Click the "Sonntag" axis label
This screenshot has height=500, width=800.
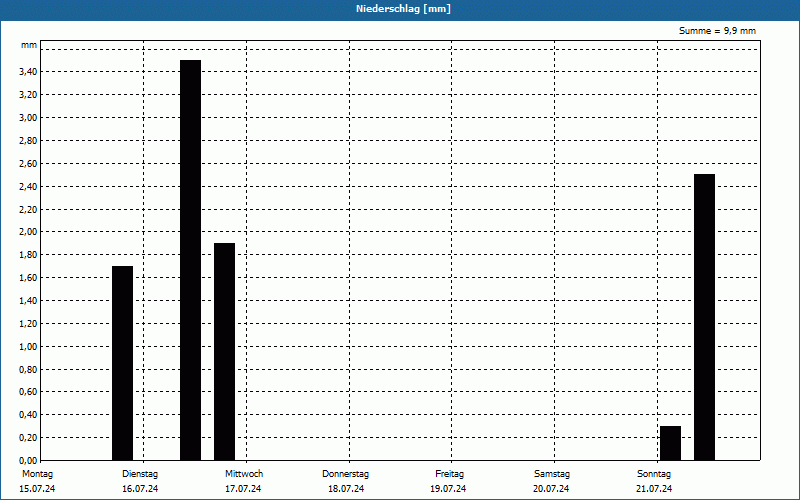click(x=654, y=474)
